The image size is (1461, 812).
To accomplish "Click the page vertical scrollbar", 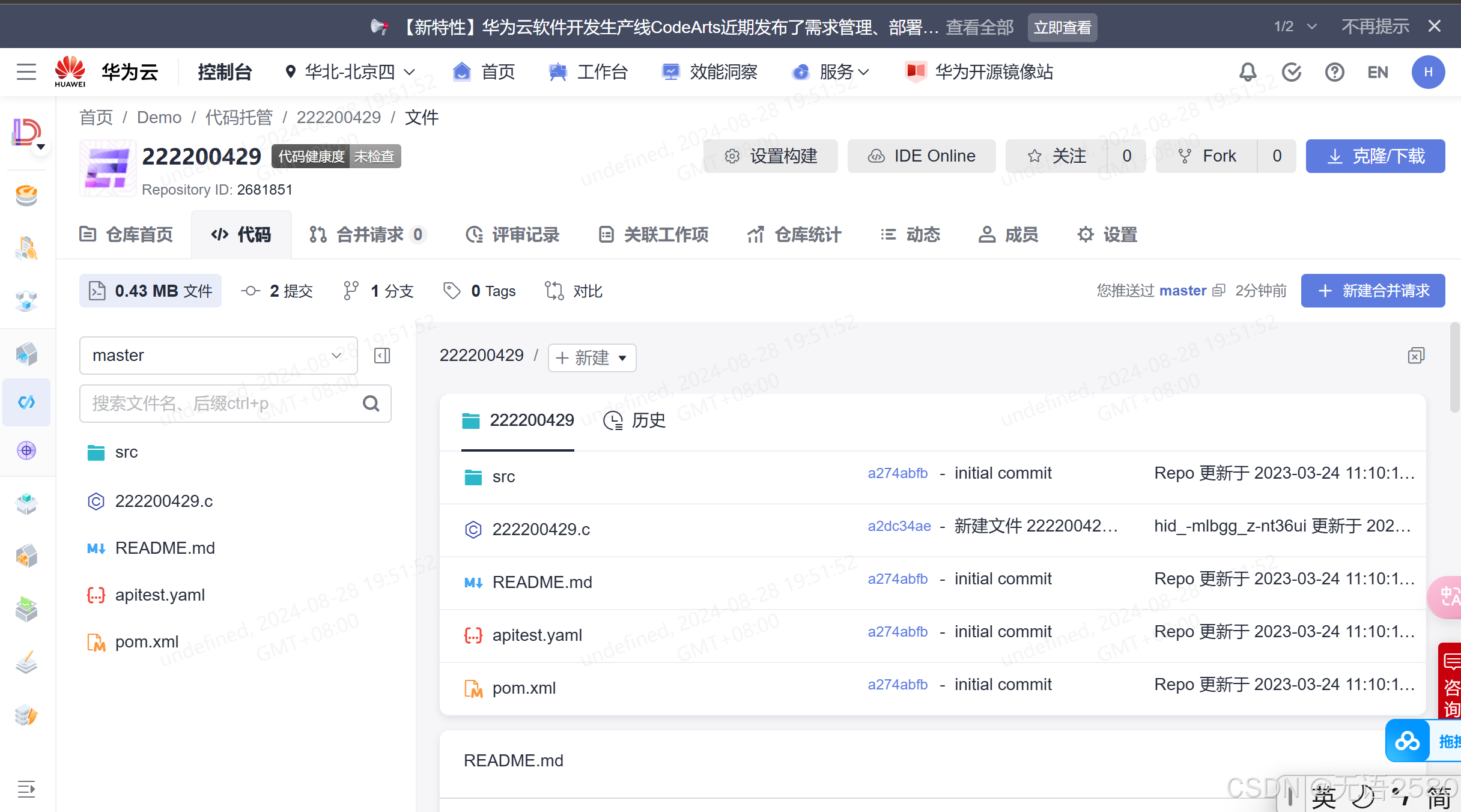I will tap(1454, 368).
